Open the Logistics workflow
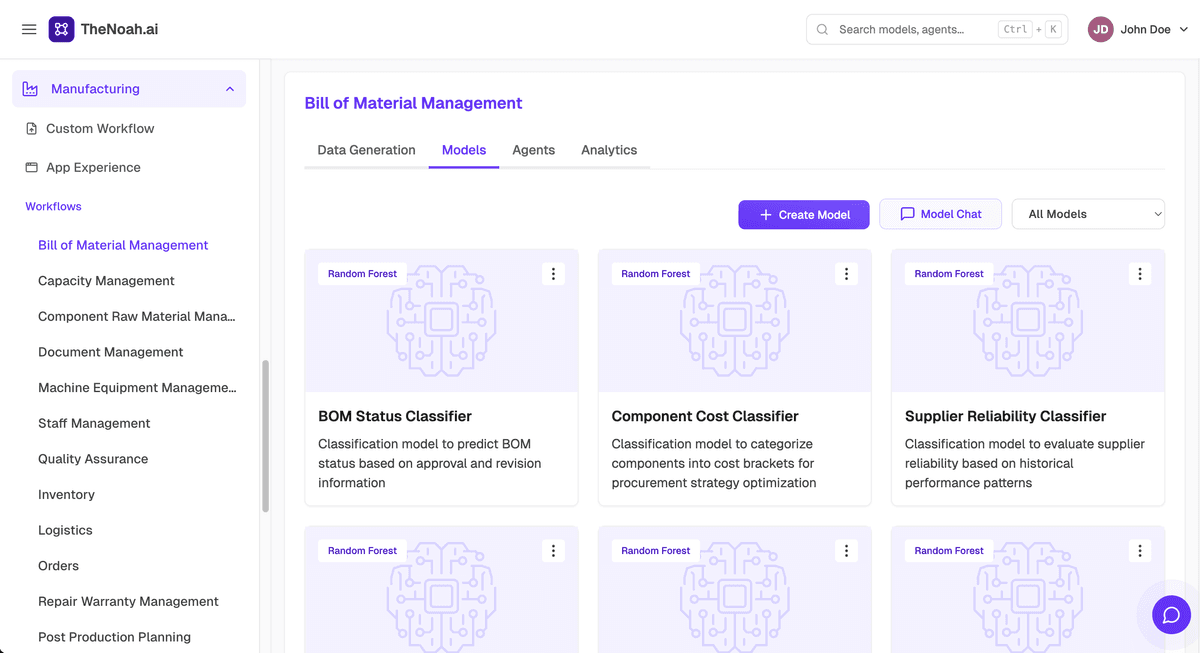Screen dimensions: 1200x653 pos(65,530)
